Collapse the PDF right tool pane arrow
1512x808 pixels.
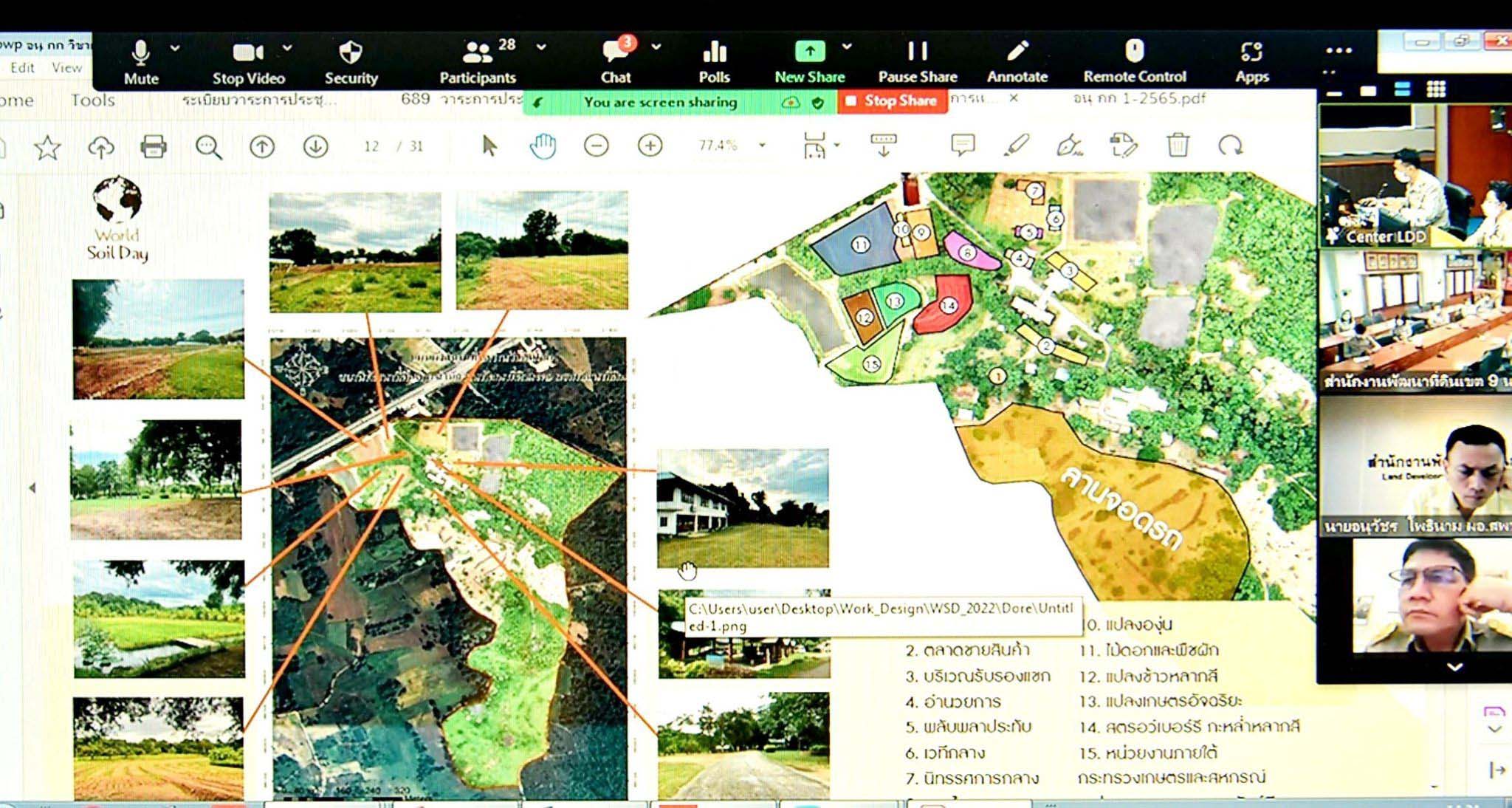click(1497, 770)
